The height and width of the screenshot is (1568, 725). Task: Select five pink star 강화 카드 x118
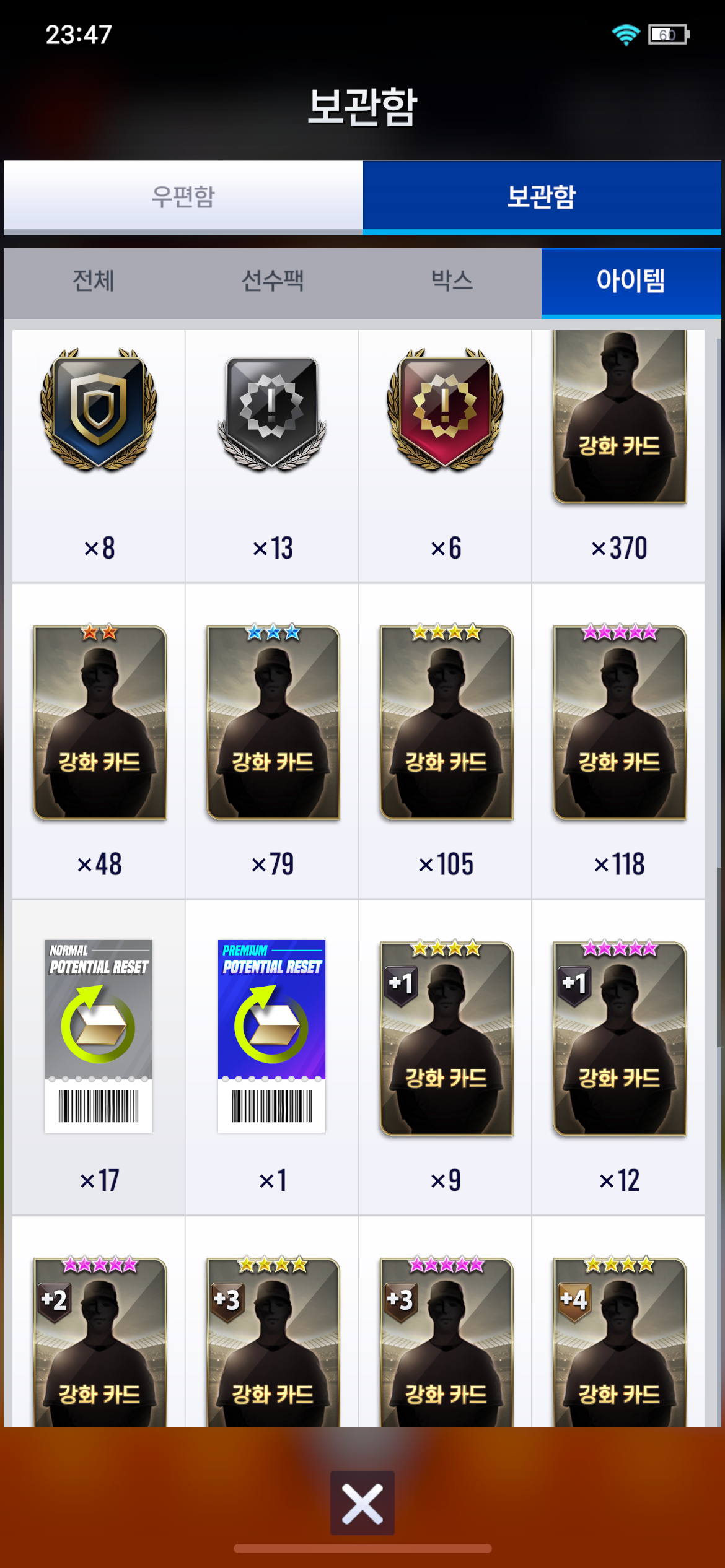tap(618, 741)
